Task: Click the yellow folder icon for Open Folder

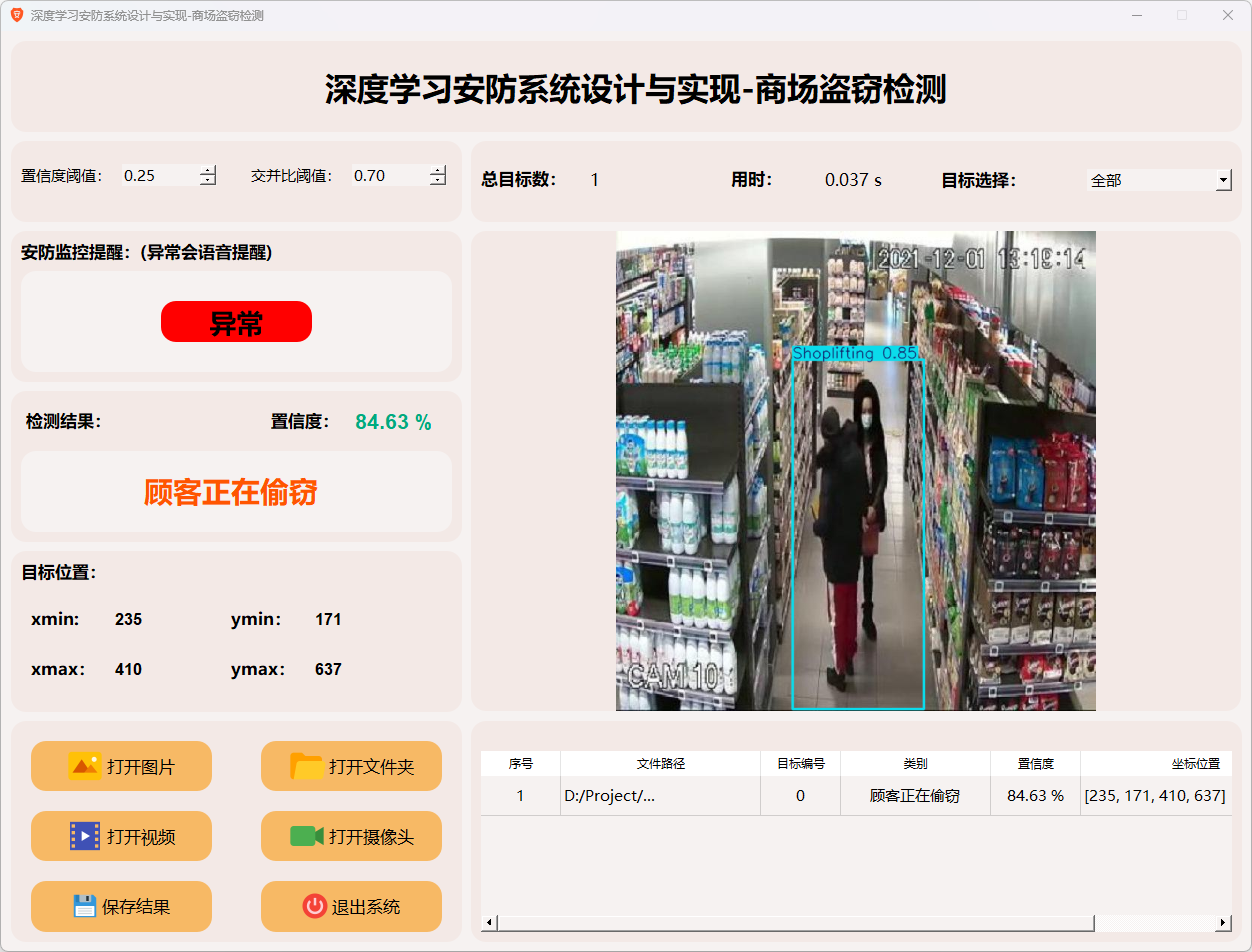Action: [x=306, y=766]
